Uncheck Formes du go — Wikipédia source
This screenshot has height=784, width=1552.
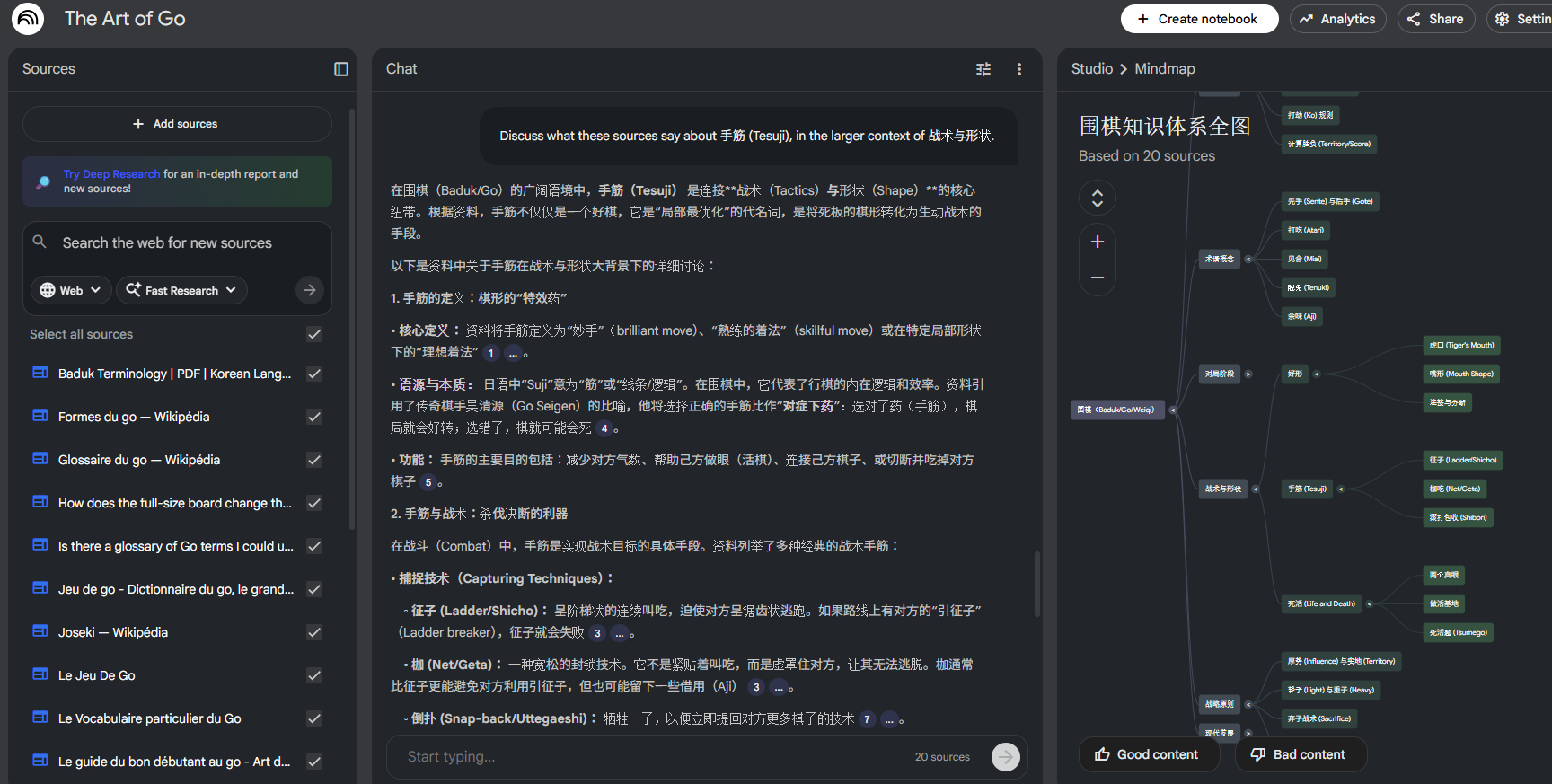314,417
